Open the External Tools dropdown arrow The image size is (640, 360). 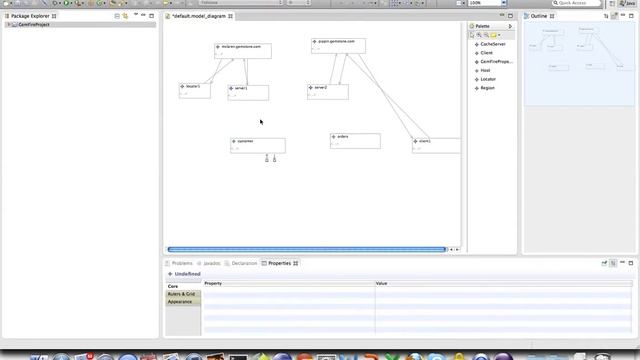[82, 3]
